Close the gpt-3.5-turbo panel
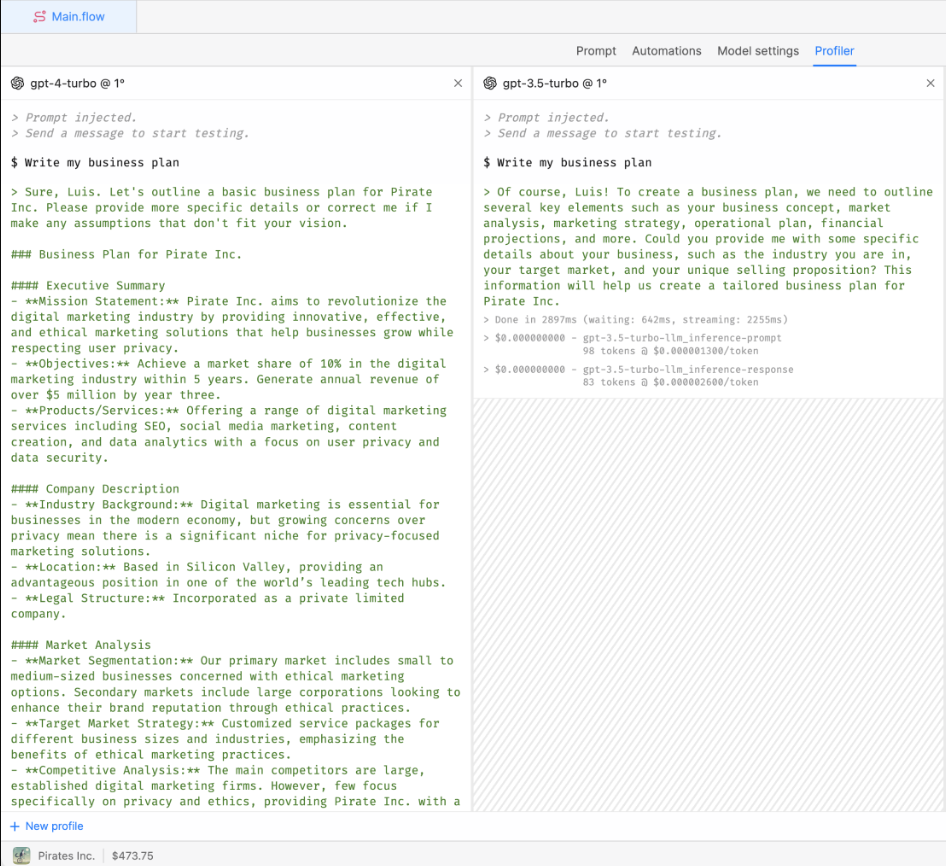 pos(930,83)
